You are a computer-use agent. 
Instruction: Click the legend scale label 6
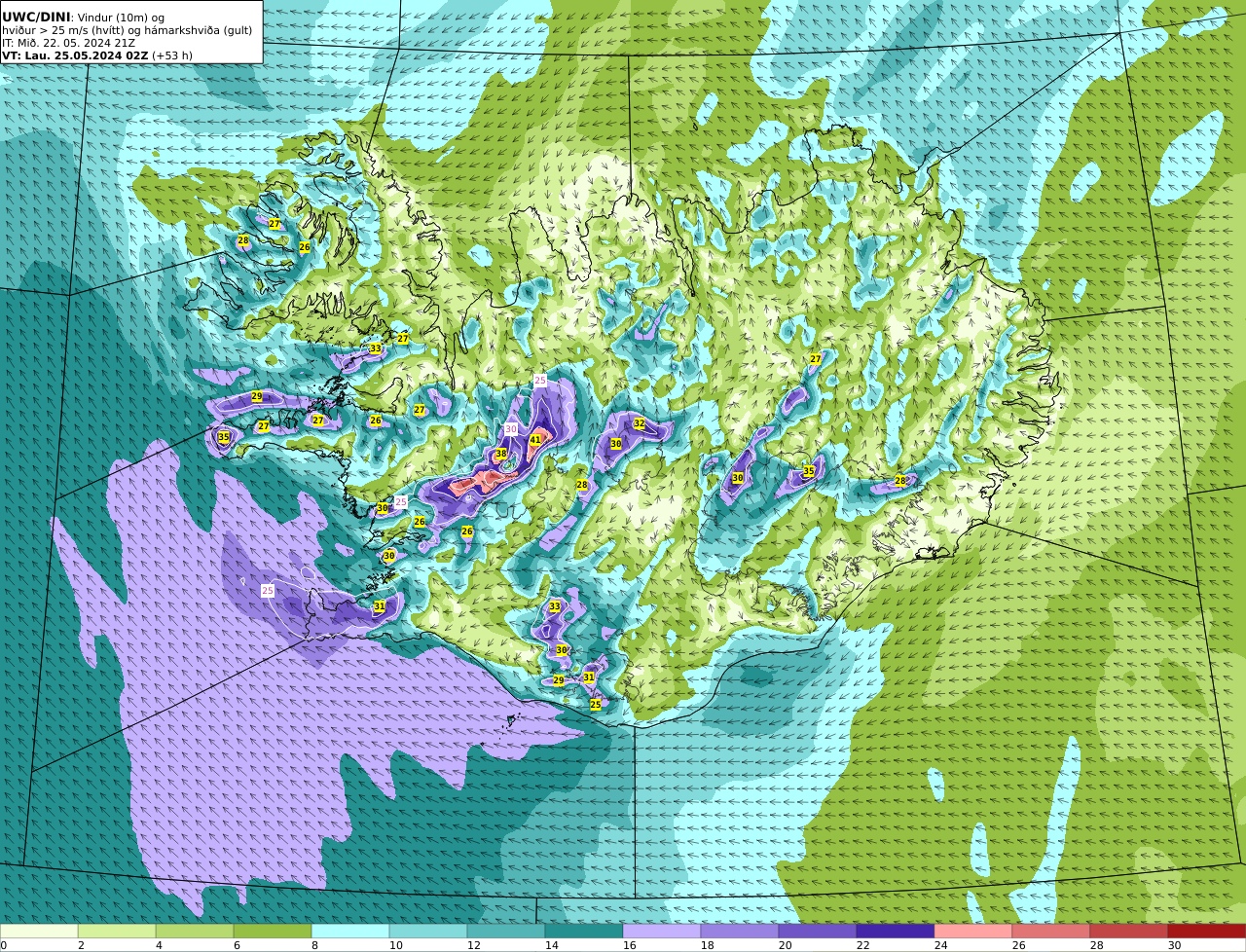pos(237,945)
